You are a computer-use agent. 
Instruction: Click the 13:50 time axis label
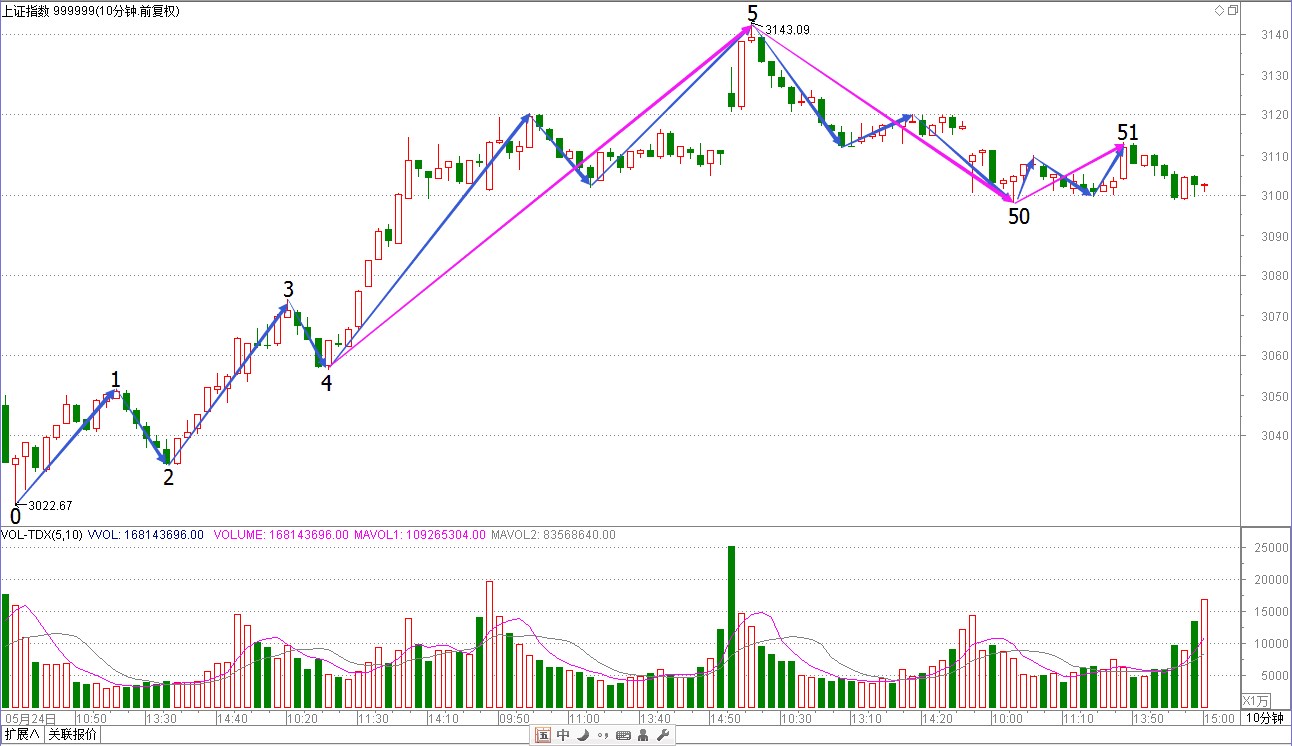click(1148, 718)
